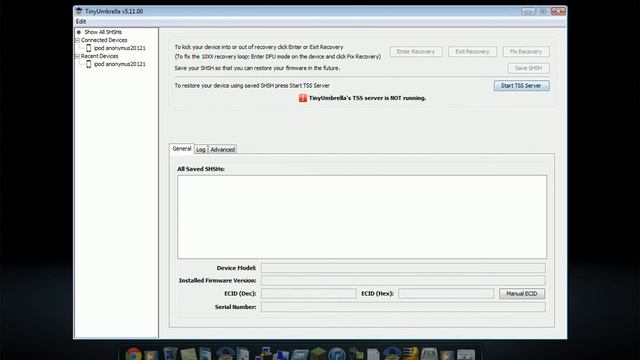Collapse the Recent Devices tree node
Viewport: 640px width, 360px height.
pyautogui.click(x=77, y=56)
